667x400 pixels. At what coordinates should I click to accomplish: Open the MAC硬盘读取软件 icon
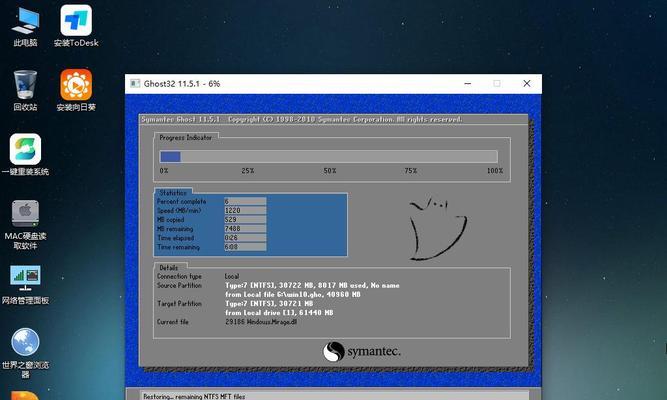pyautogui.click(x=25, y=220)
